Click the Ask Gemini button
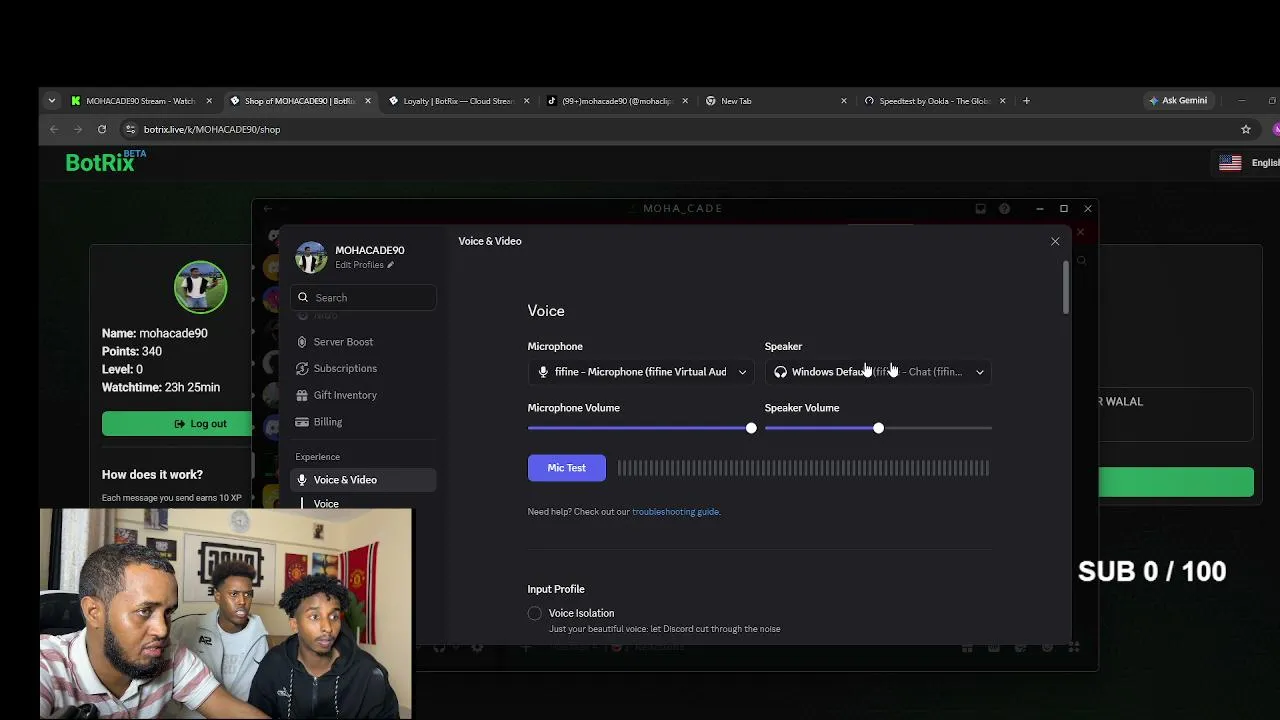Image resolution: width=1280 pixels, height=720 pixels. (1179, 101)
